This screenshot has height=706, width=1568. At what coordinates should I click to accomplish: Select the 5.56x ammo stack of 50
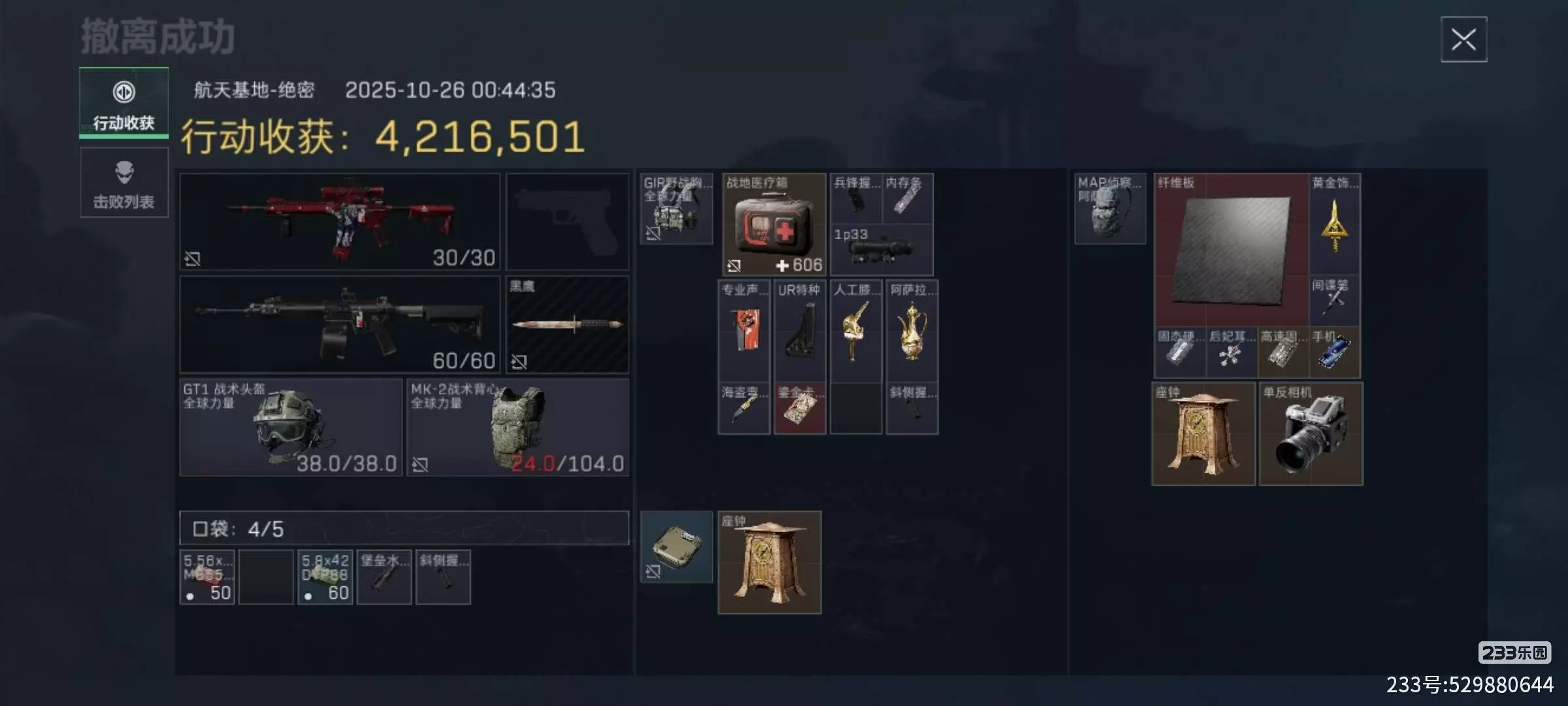pyautogui.click(x=207, y=577)
